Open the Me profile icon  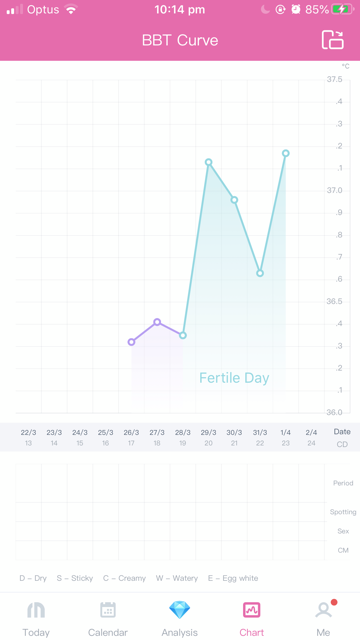(324, 610)
